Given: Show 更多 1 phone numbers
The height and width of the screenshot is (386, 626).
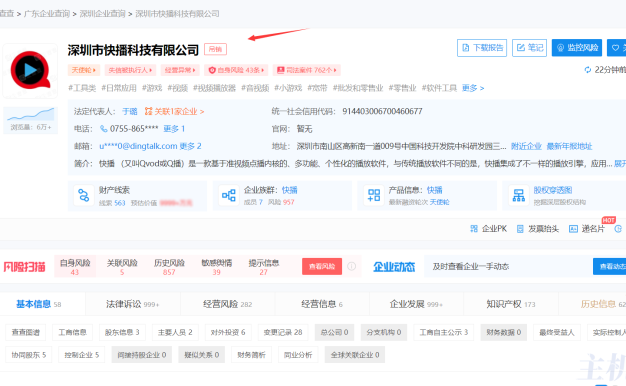Looking at the screenshot, I should (x=174, y=129).
